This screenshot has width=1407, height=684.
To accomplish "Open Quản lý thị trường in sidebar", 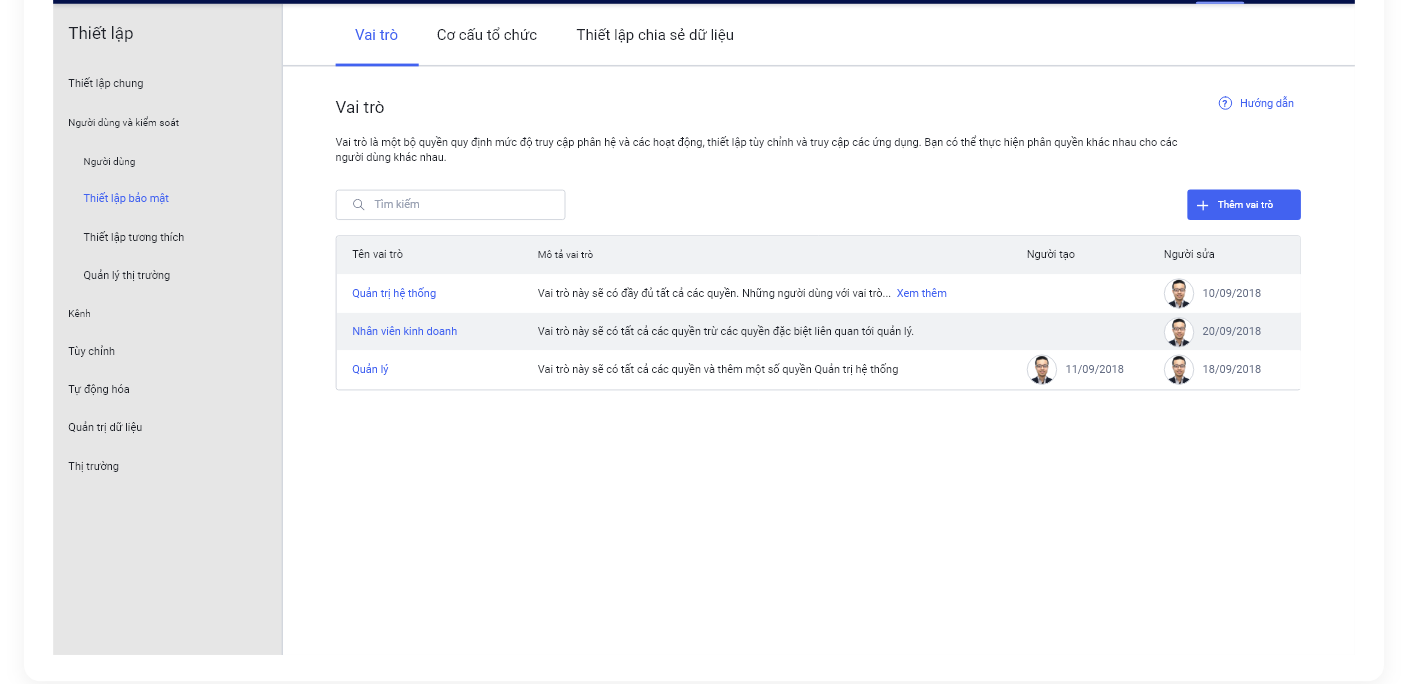I will click(x=127, y=275).
